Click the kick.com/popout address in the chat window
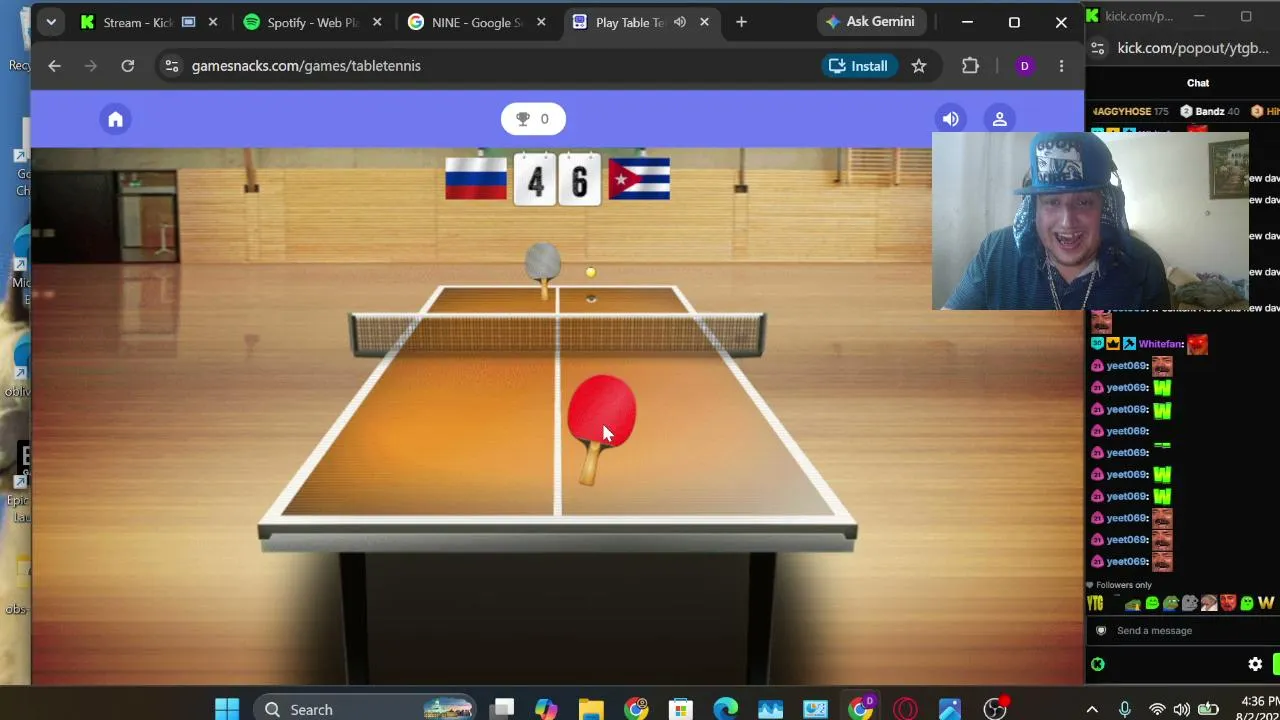Screen dimensions: 1280x720 [1192, 48]
